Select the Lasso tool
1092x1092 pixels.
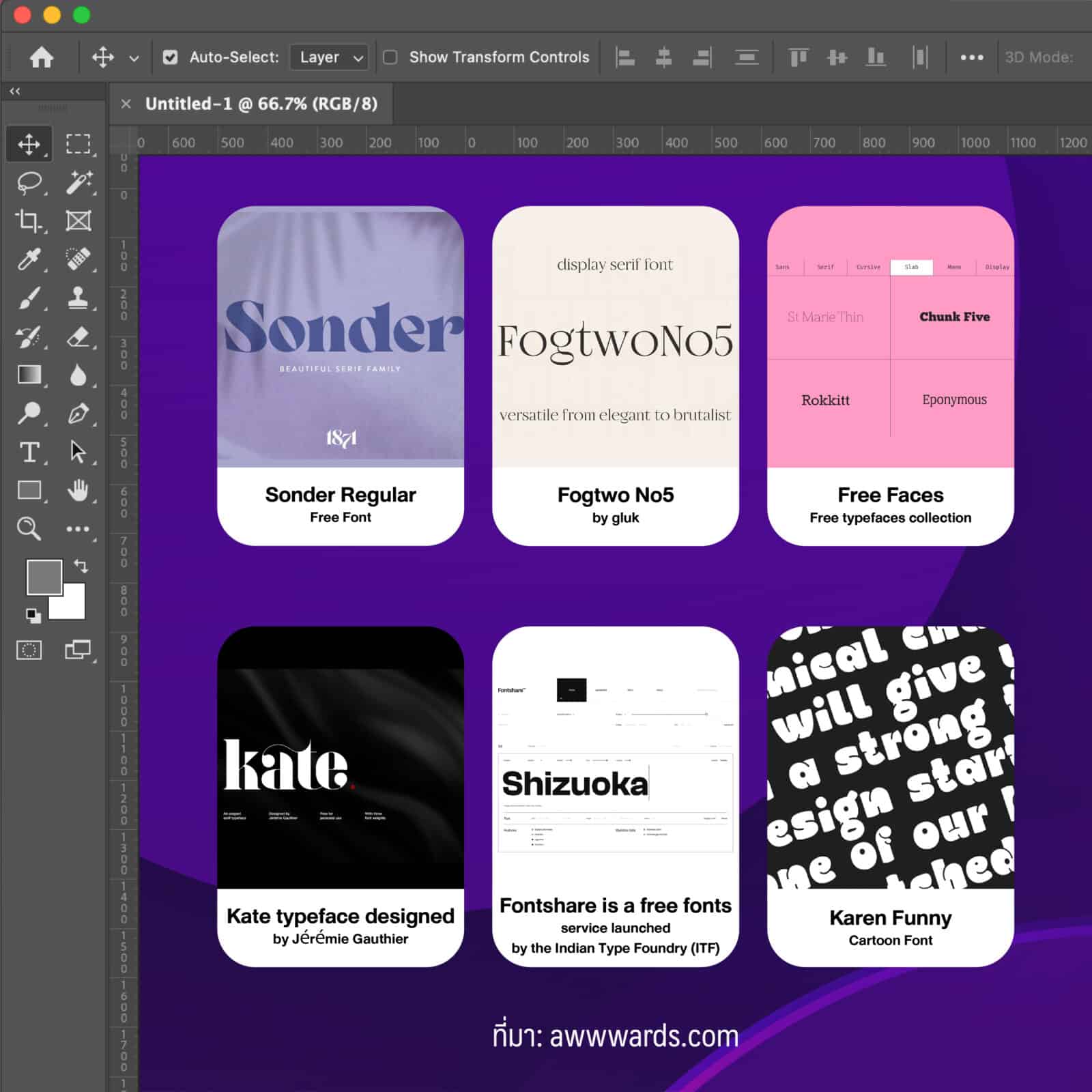(x=29, y=183)
